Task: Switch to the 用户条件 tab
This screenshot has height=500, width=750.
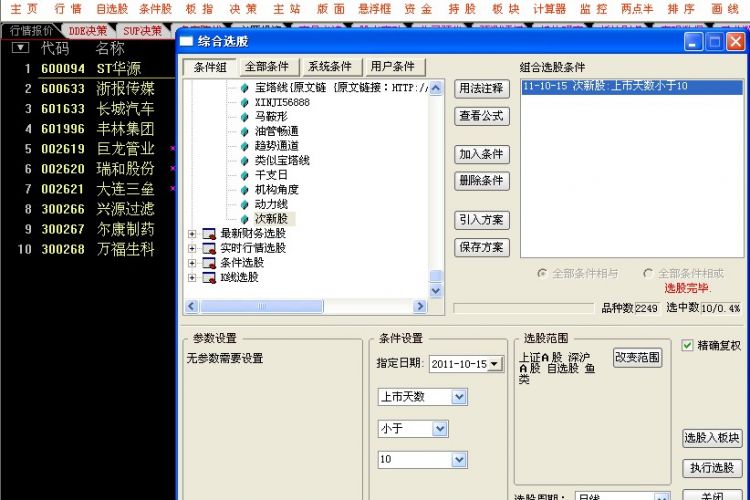Action: [x=393, y=67]
